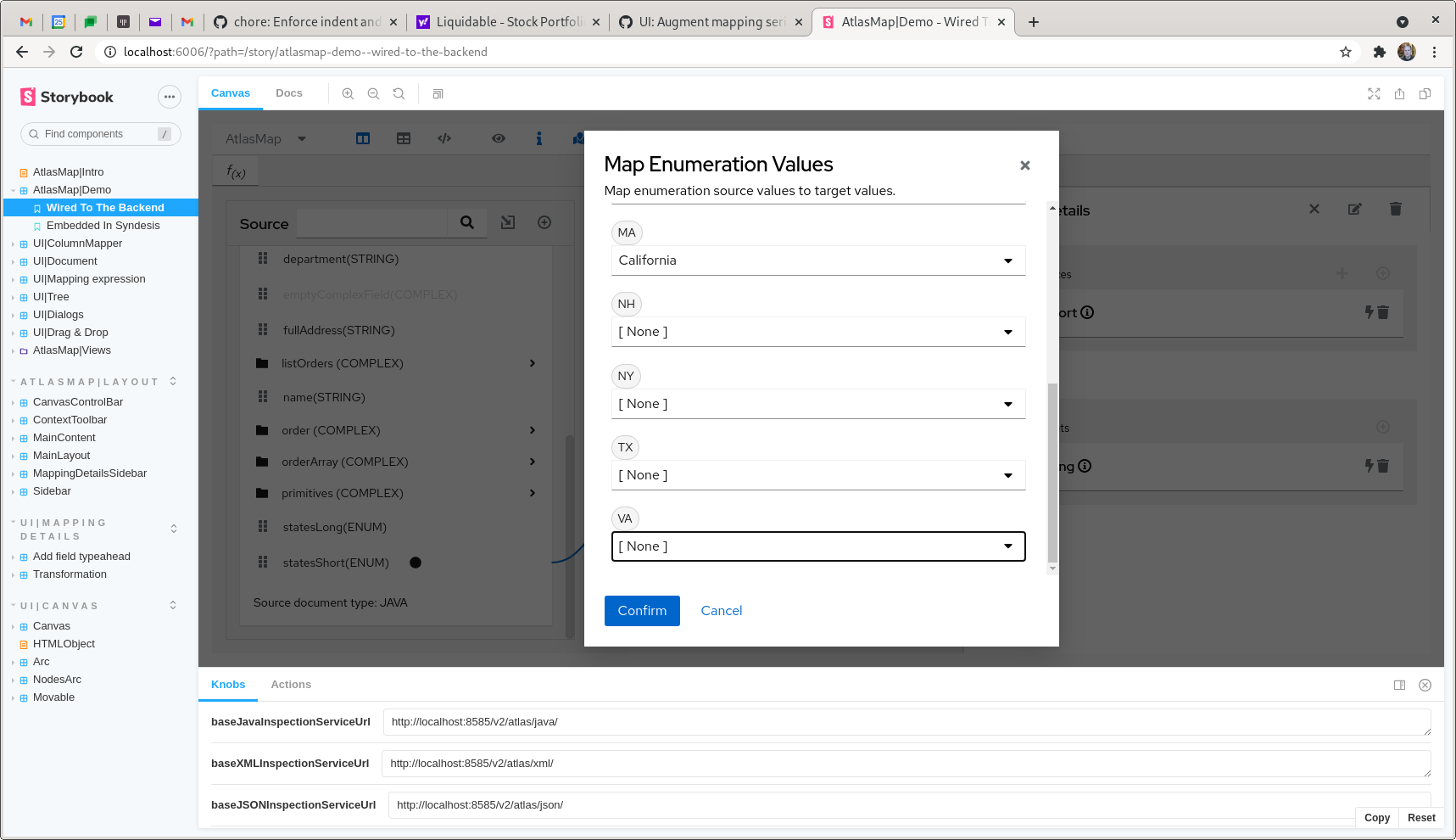Open the Actions tab in the bottom panel
This screenshot has height=840, width=1456.
click(x=291, y=685)
